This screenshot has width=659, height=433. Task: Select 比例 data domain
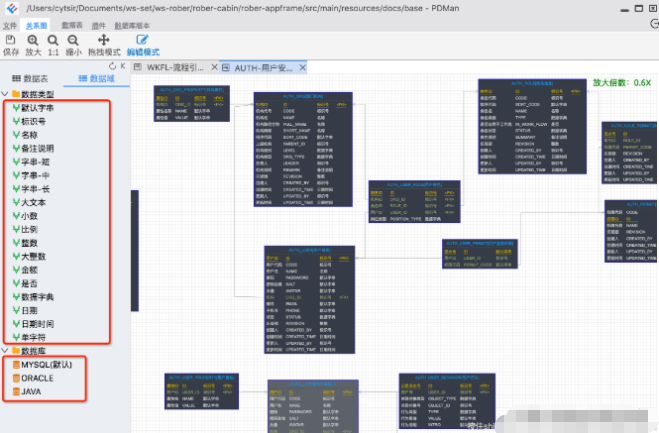click(25, 230)
